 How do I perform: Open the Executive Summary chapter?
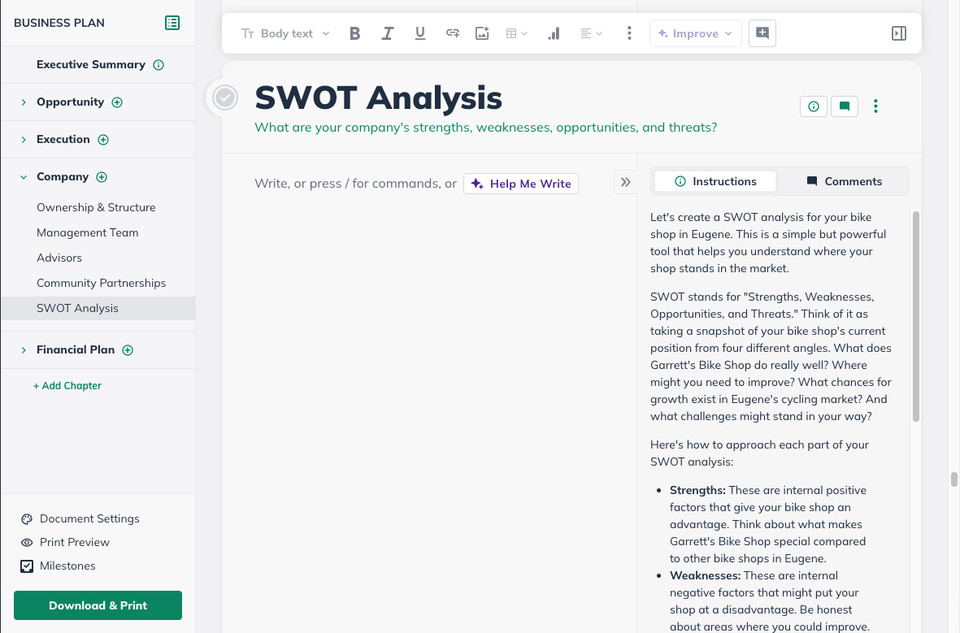[91, 64]
